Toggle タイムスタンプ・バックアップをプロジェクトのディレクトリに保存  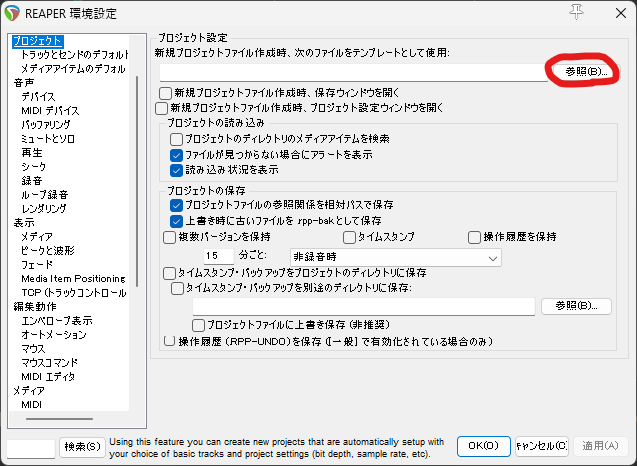169,273
